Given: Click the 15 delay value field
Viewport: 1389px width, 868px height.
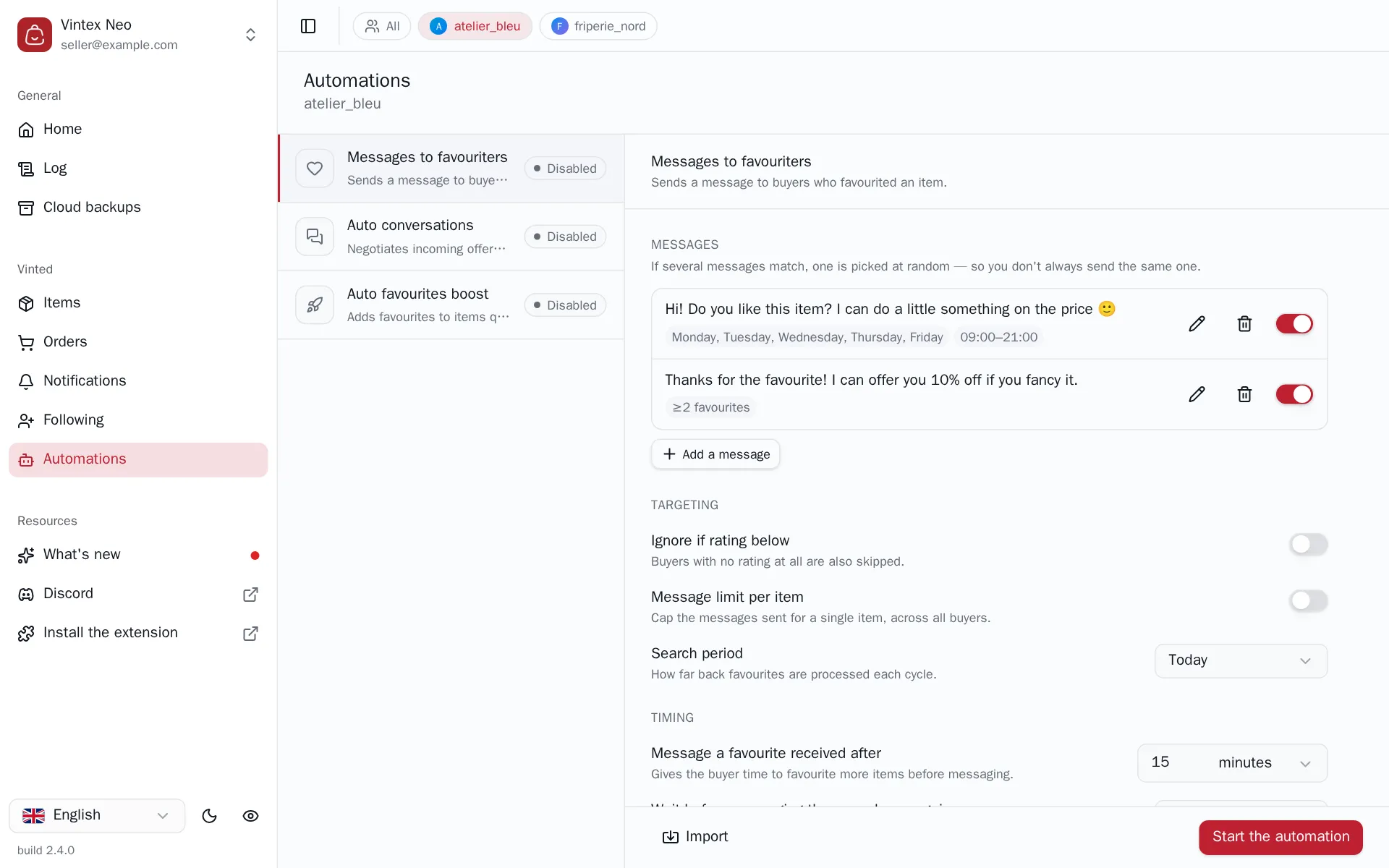Looking at the screenshot, I should click(x=1173, y=762).
